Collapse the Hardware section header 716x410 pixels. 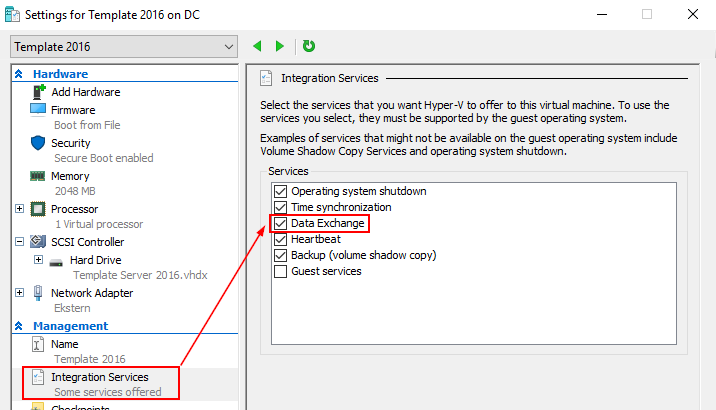(19, 74)
